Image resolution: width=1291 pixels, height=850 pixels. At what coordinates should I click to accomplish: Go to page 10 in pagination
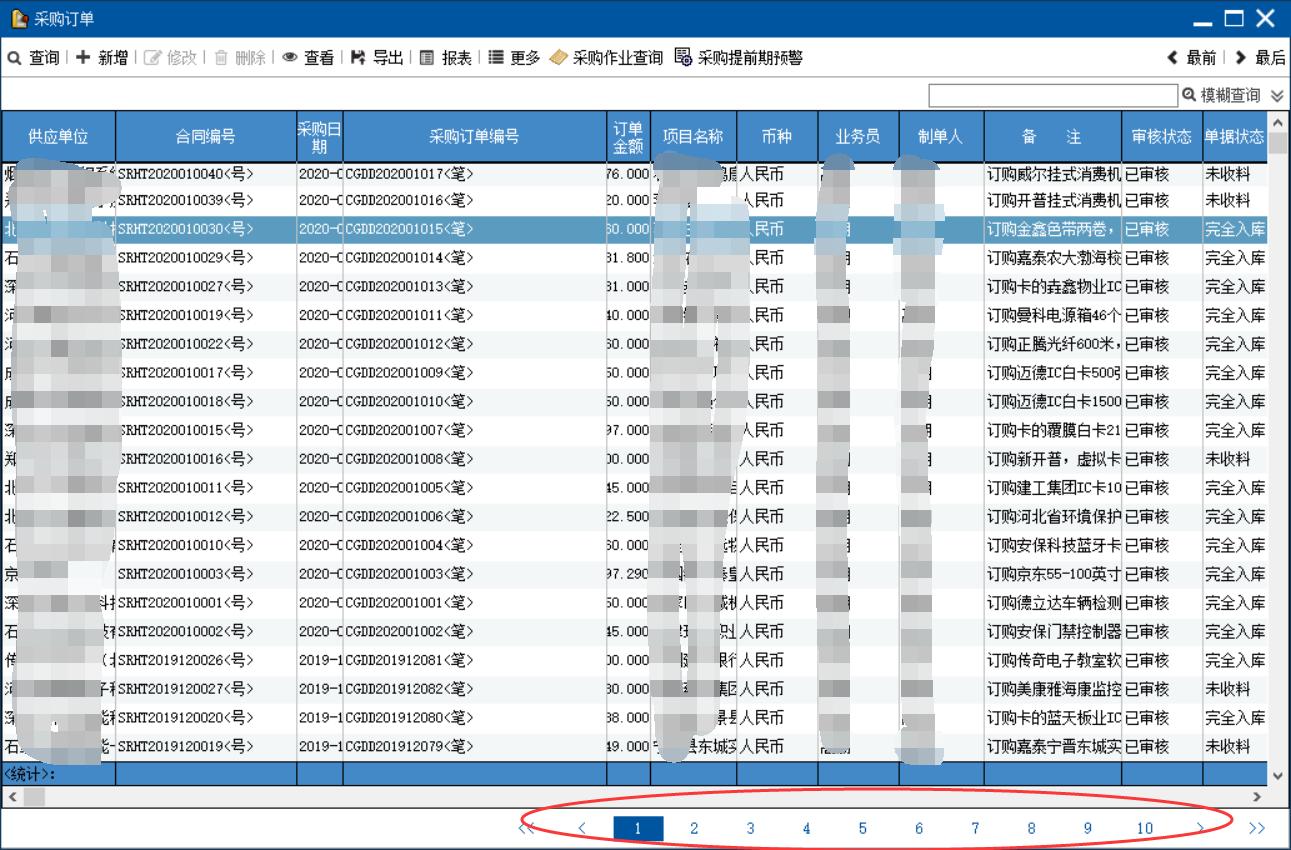(1144, 828)
